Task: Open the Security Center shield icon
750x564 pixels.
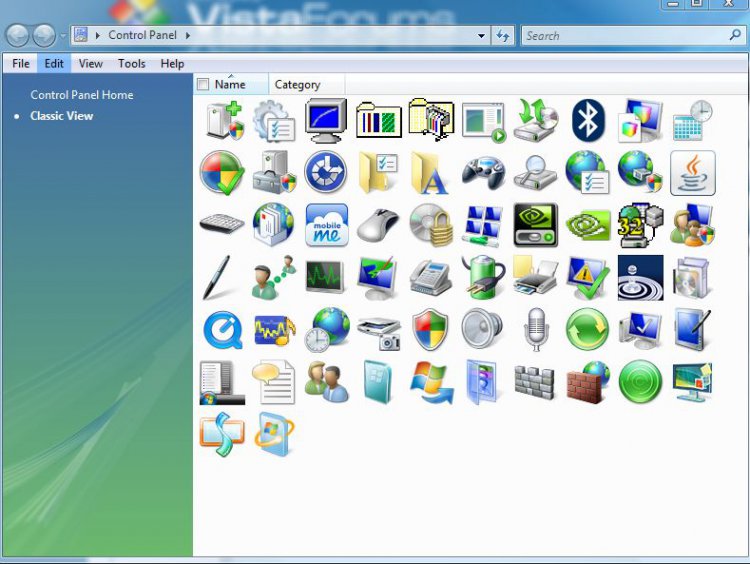Action: [430, 330]
